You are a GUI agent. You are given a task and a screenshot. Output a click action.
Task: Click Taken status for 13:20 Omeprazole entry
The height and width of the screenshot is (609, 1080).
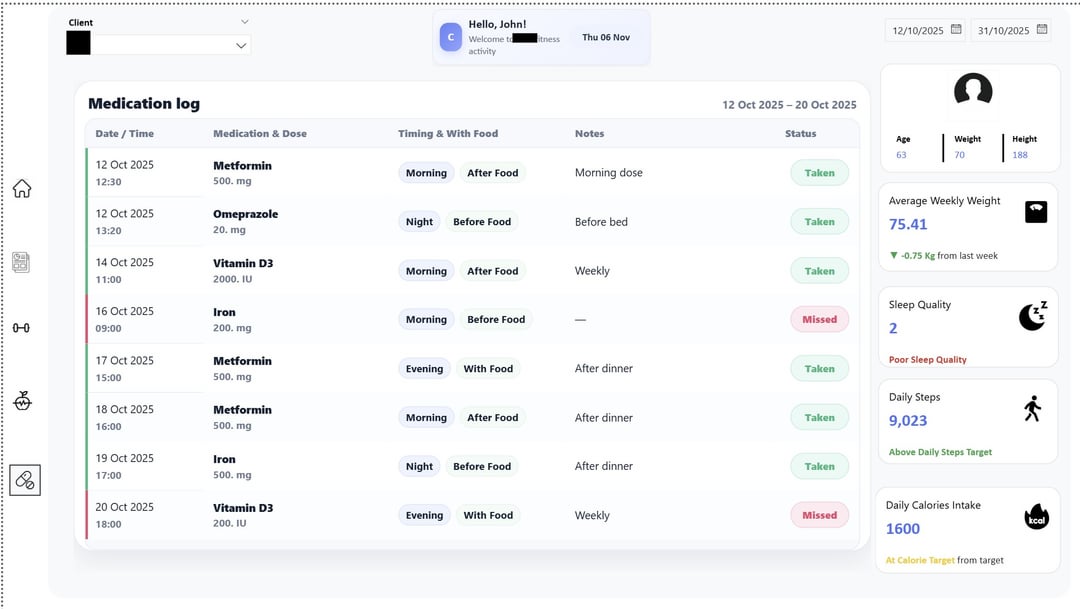[819, 222]
